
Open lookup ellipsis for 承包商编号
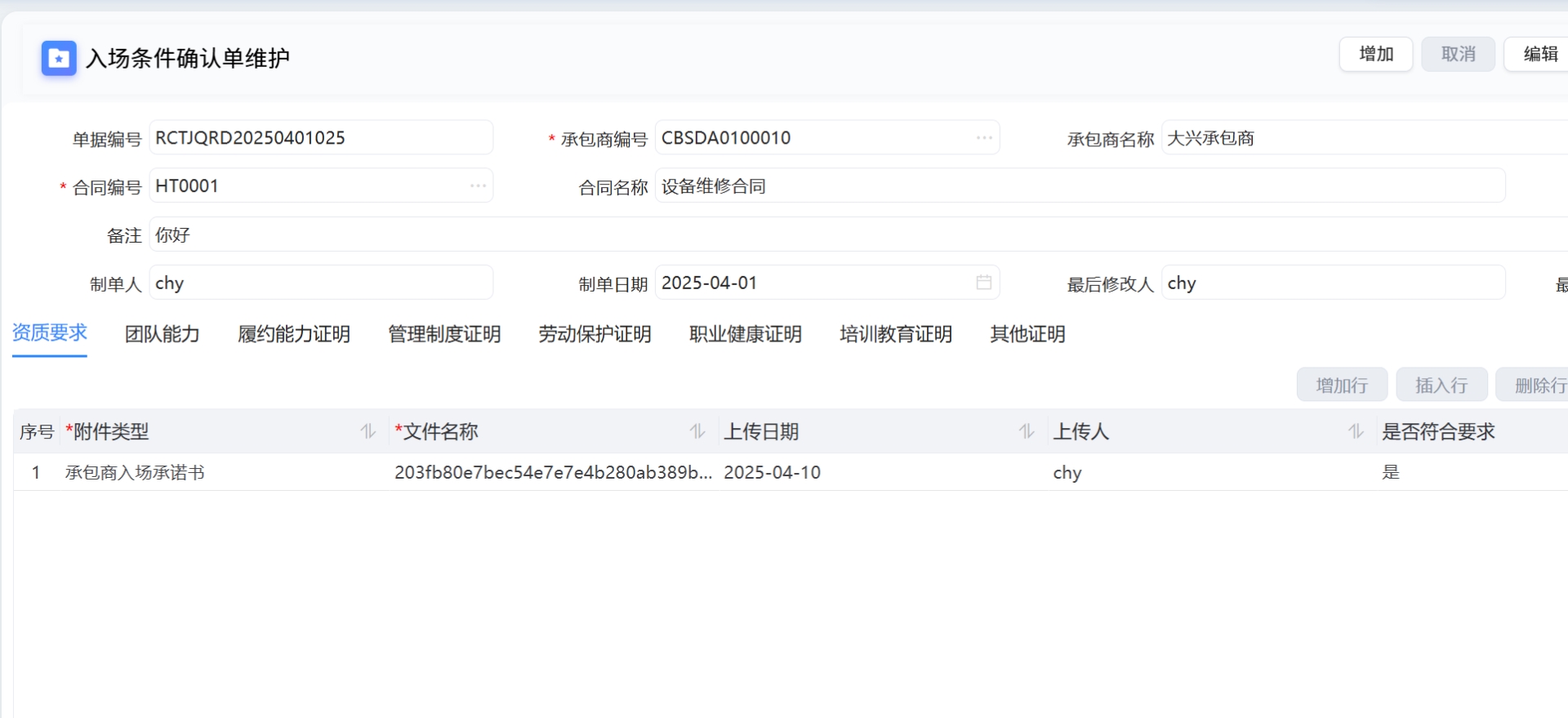click(x=984, y=138)
